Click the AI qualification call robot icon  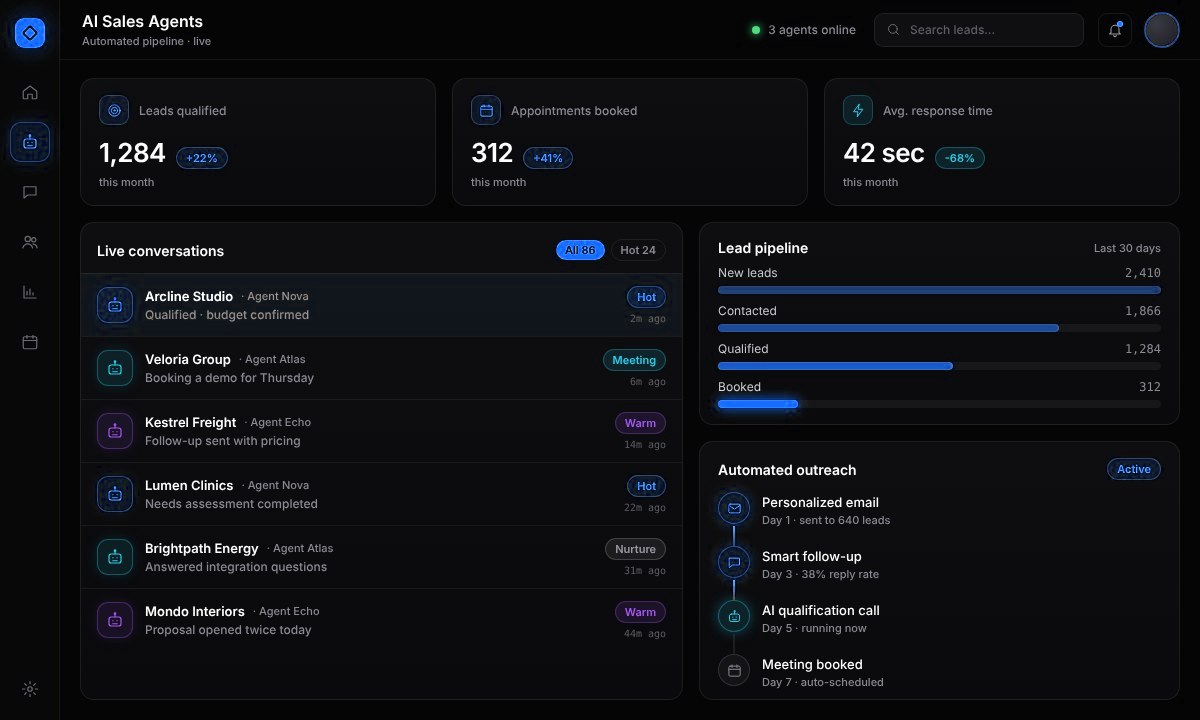(734, 616)
